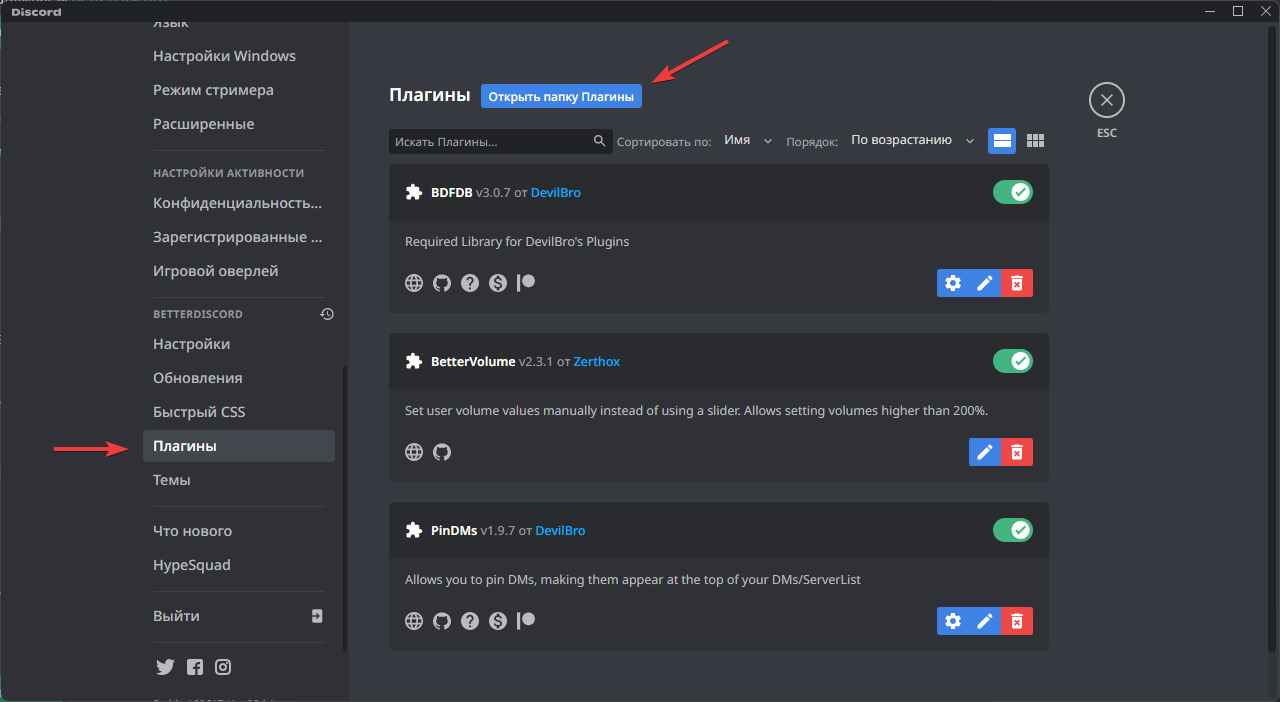The image size is (1280, 702).
Task: Open Что нового
Action: [x=239, y=531]
